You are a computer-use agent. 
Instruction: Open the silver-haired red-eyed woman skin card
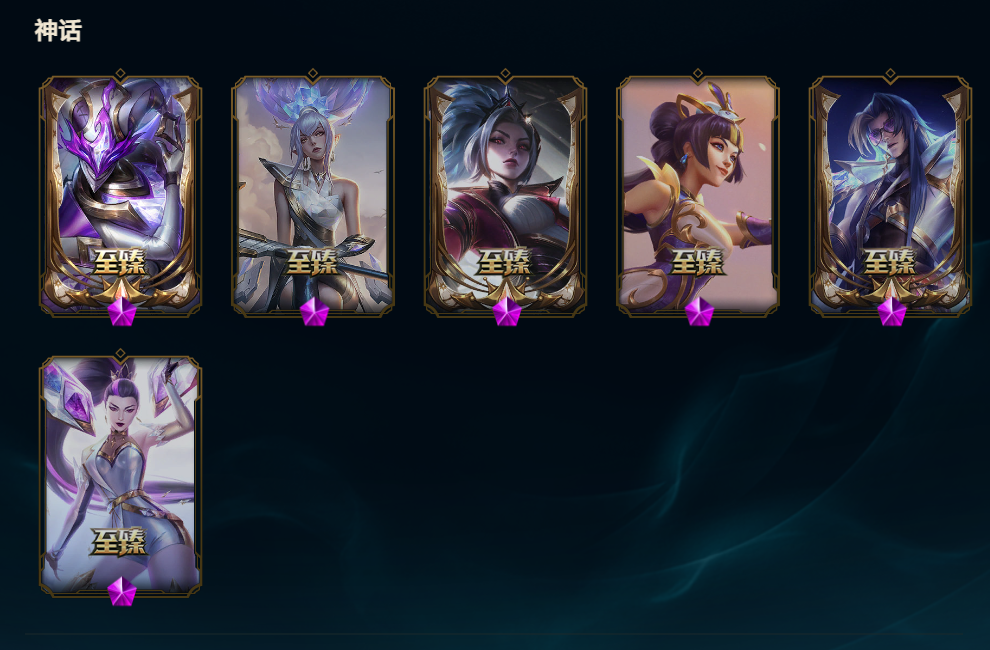505,196
